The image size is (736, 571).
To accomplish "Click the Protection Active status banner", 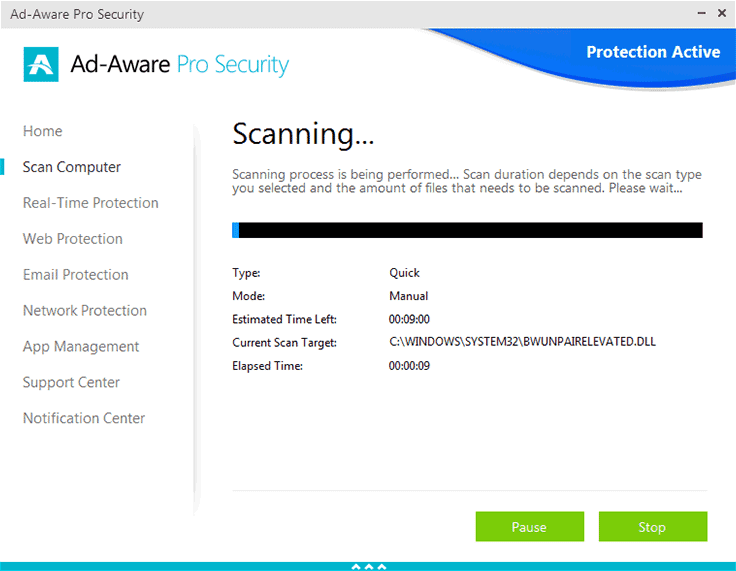I will coord(653,52).
